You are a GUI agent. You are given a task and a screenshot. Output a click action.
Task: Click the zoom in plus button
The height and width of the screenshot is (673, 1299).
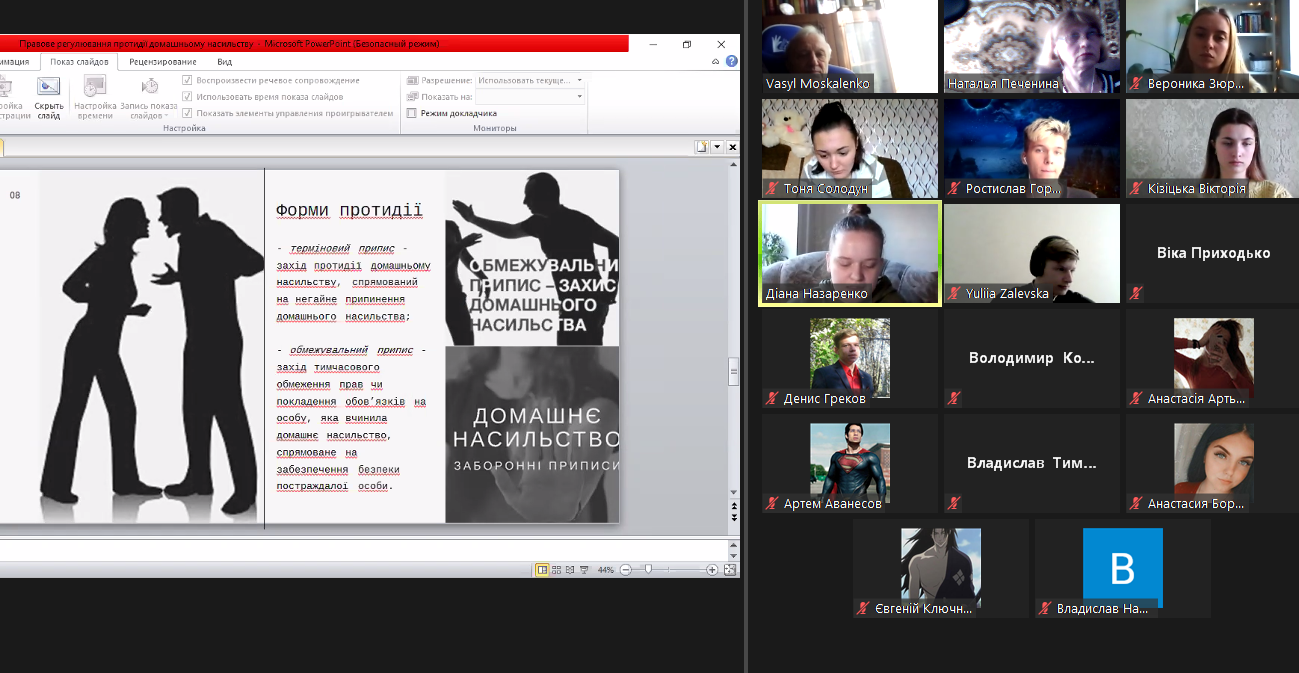712,570
